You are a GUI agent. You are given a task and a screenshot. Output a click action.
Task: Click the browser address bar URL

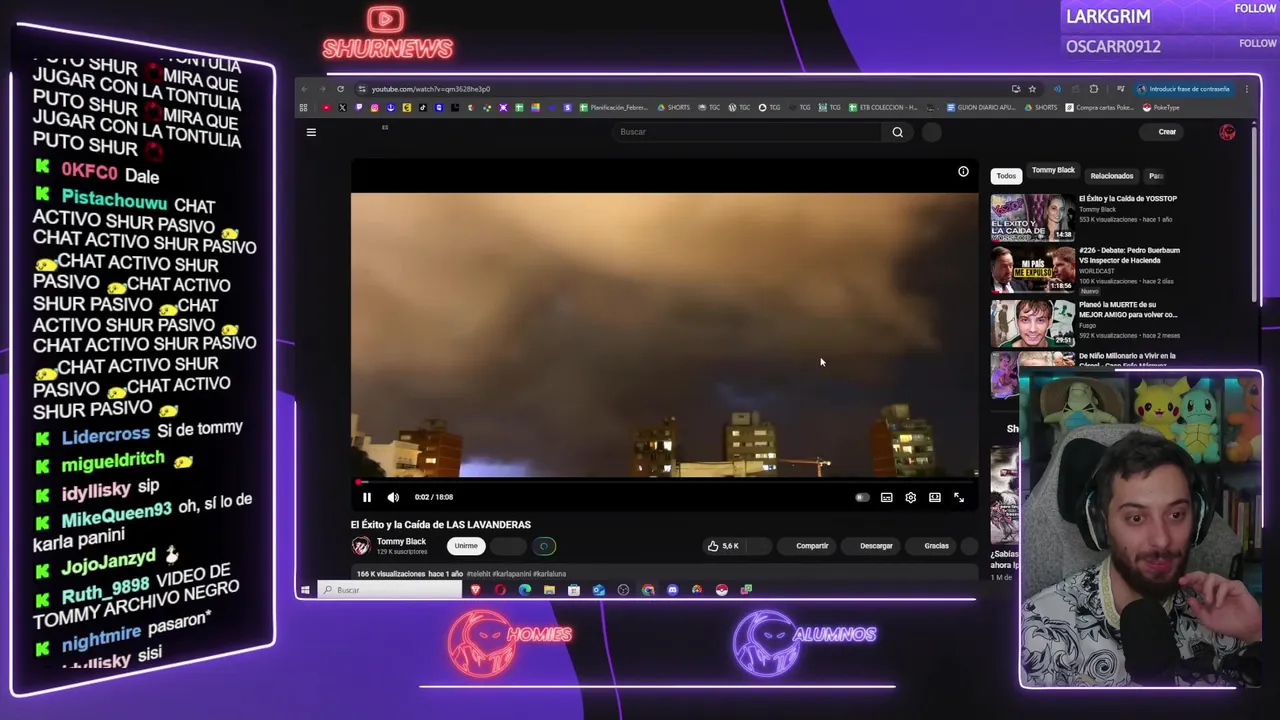tap(431, 89)
